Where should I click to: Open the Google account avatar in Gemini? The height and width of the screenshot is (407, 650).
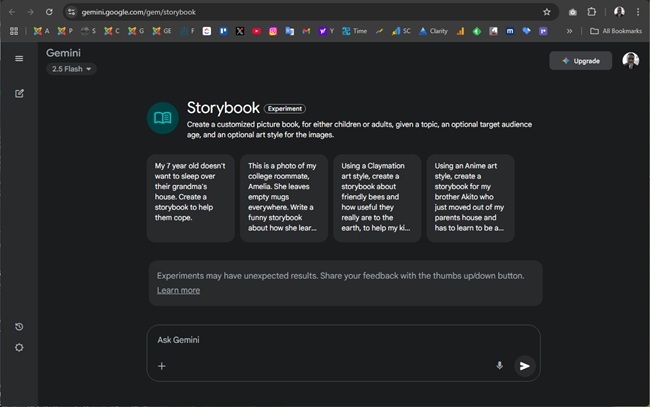click(x=631, y=61)
